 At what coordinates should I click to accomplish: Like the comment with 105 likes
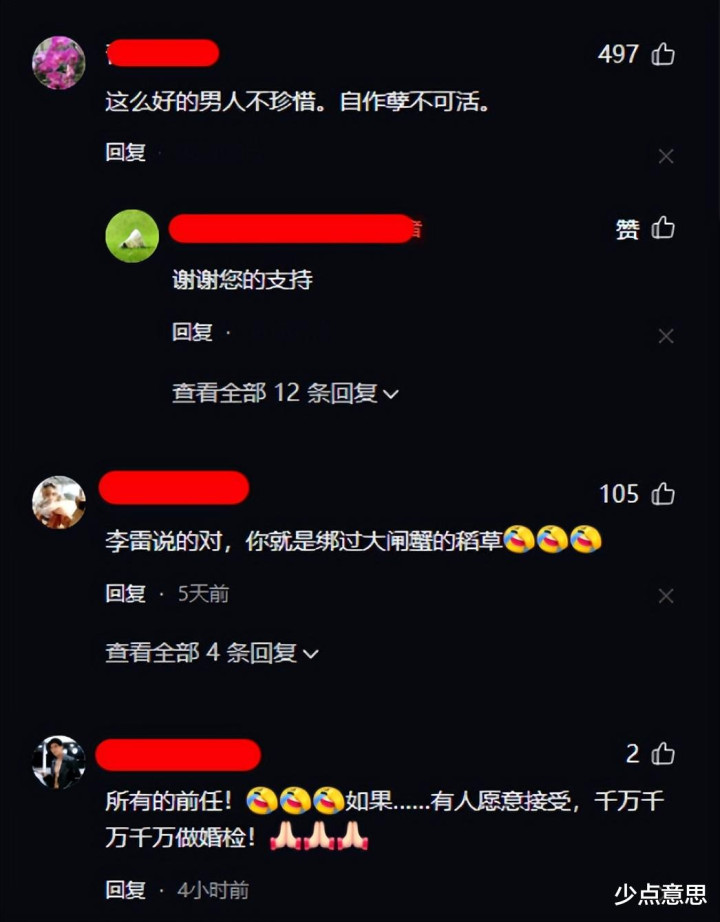click(663, 493)
